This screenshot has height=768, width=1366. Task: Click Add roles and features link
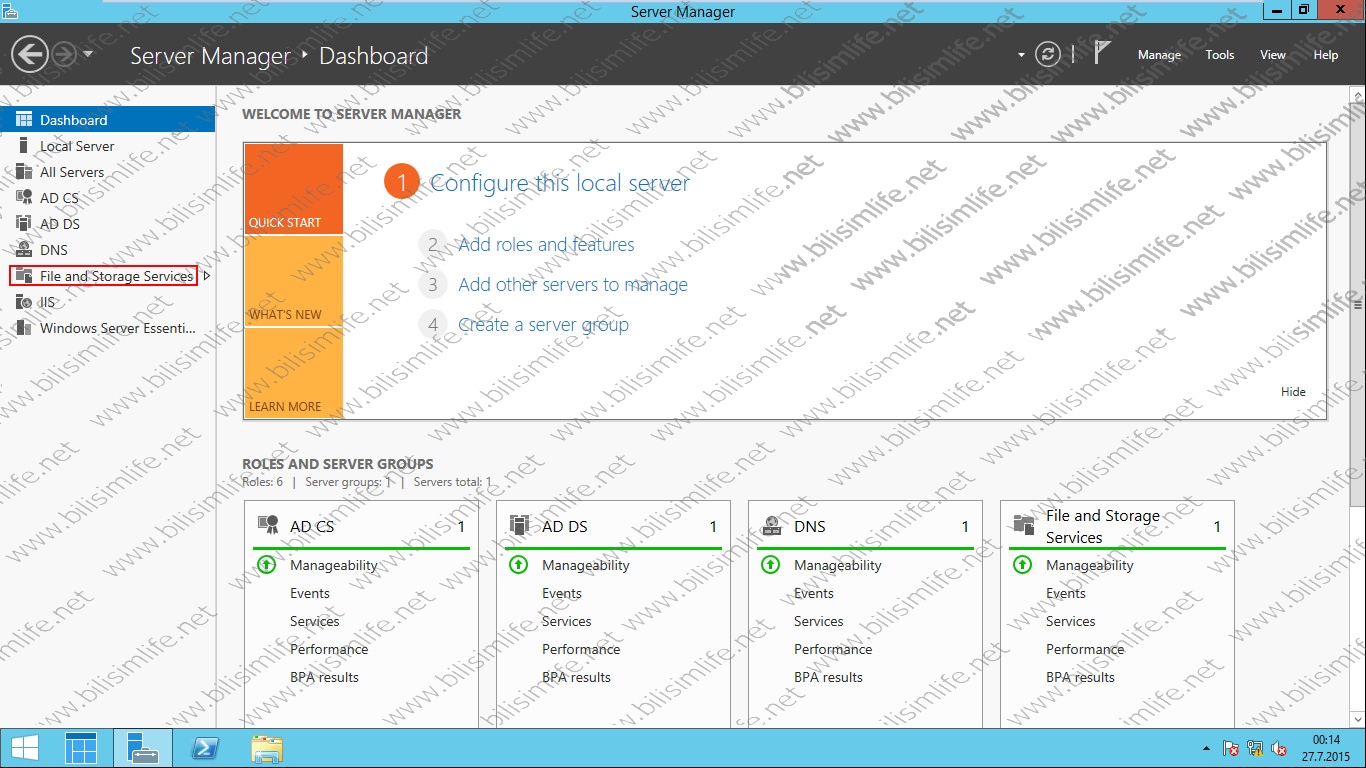(x=546, y=244)
